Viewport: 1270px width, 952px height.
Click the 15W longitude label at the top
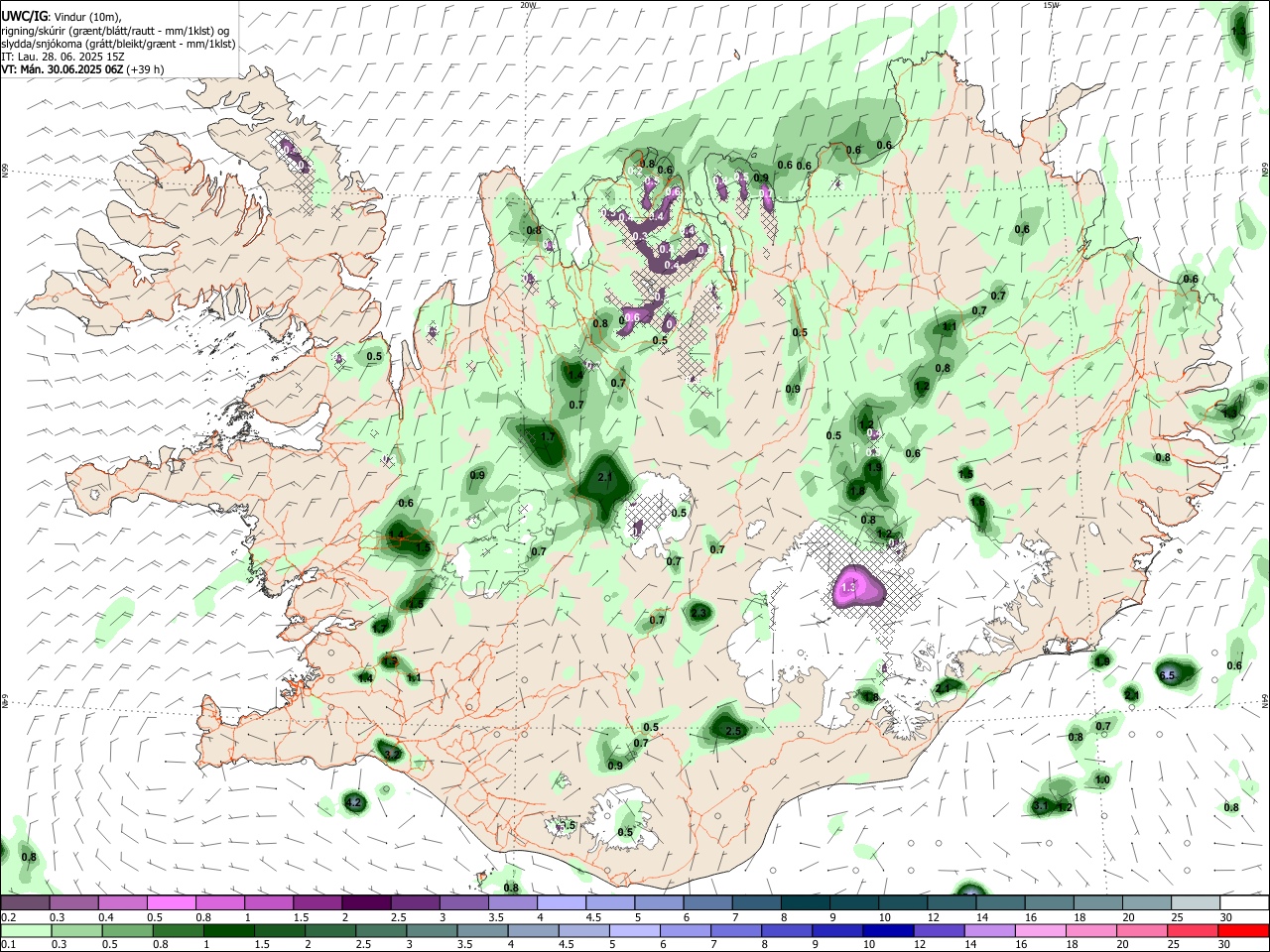[1051, 5]
